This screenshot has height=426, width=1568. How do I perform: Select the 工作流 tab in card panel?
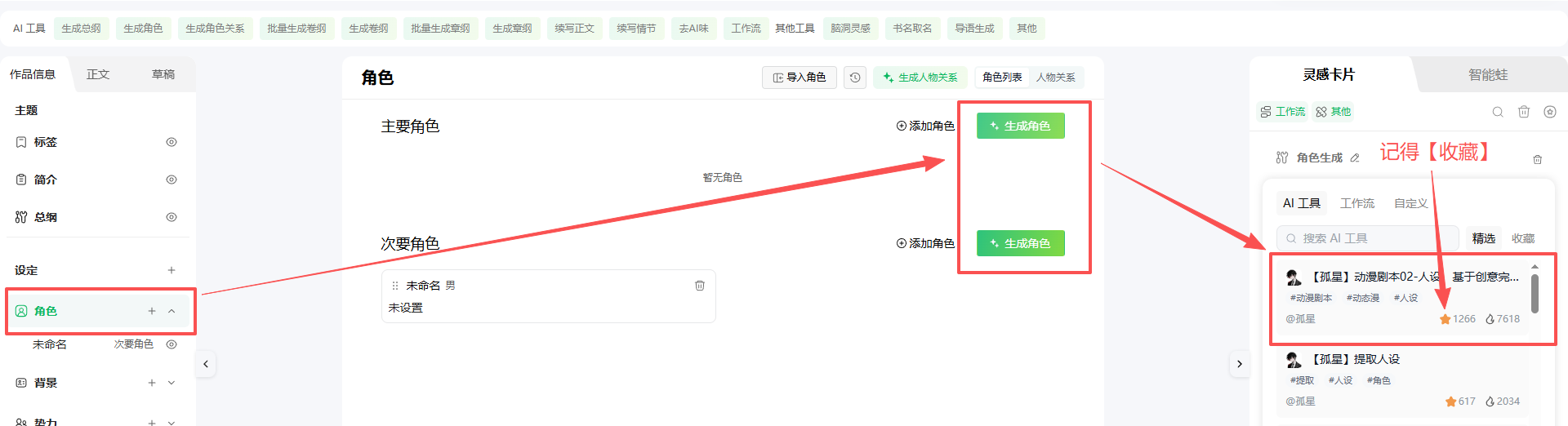pos(1357,203)
